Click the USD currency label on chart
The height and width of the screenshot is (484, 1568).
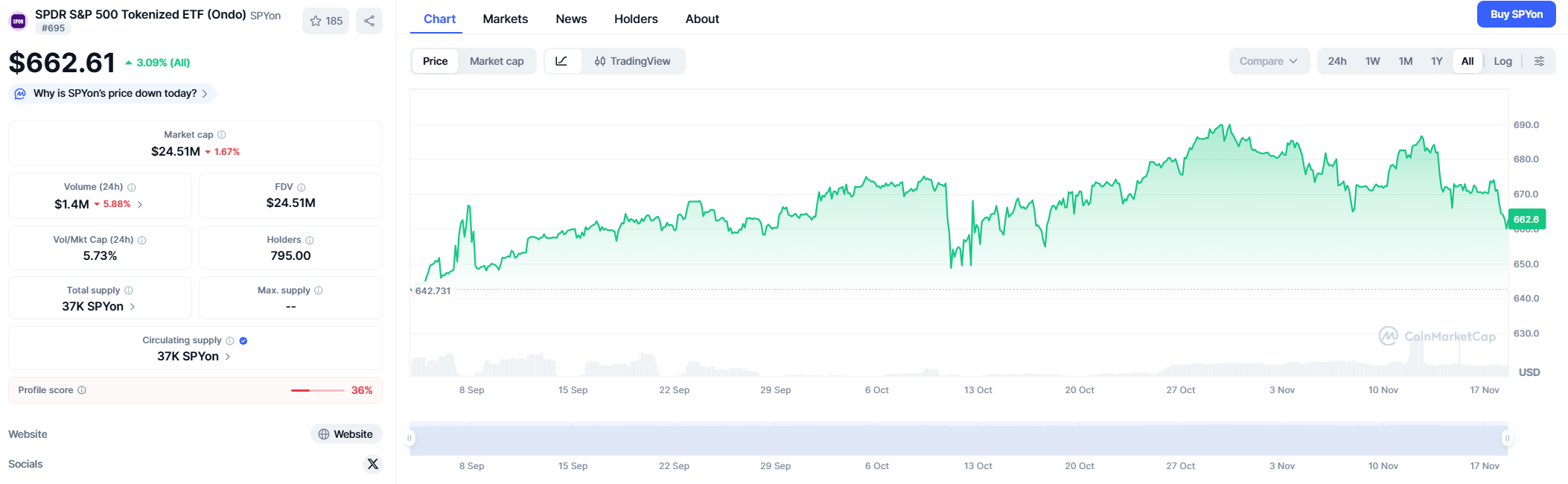(1529, 372)
